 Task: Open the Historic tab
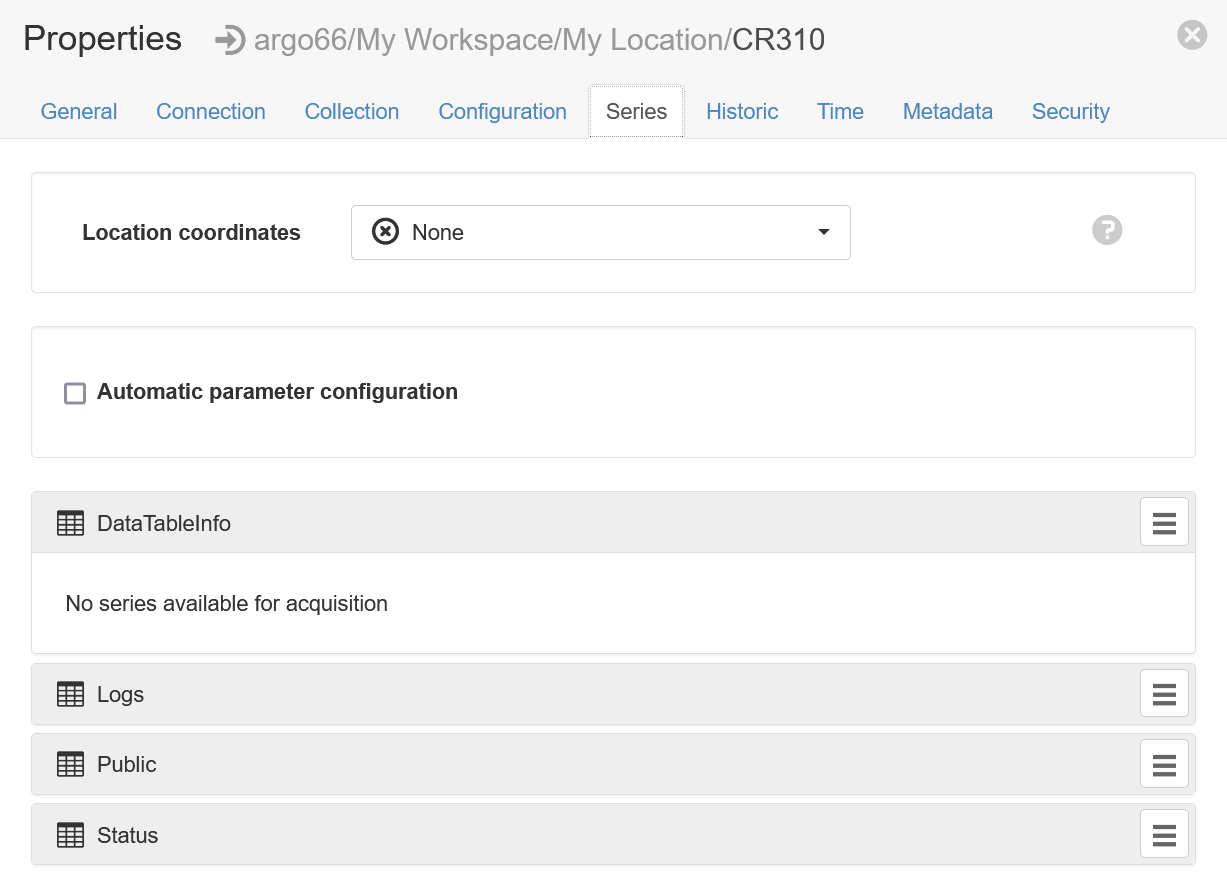(x=742, y=111)
